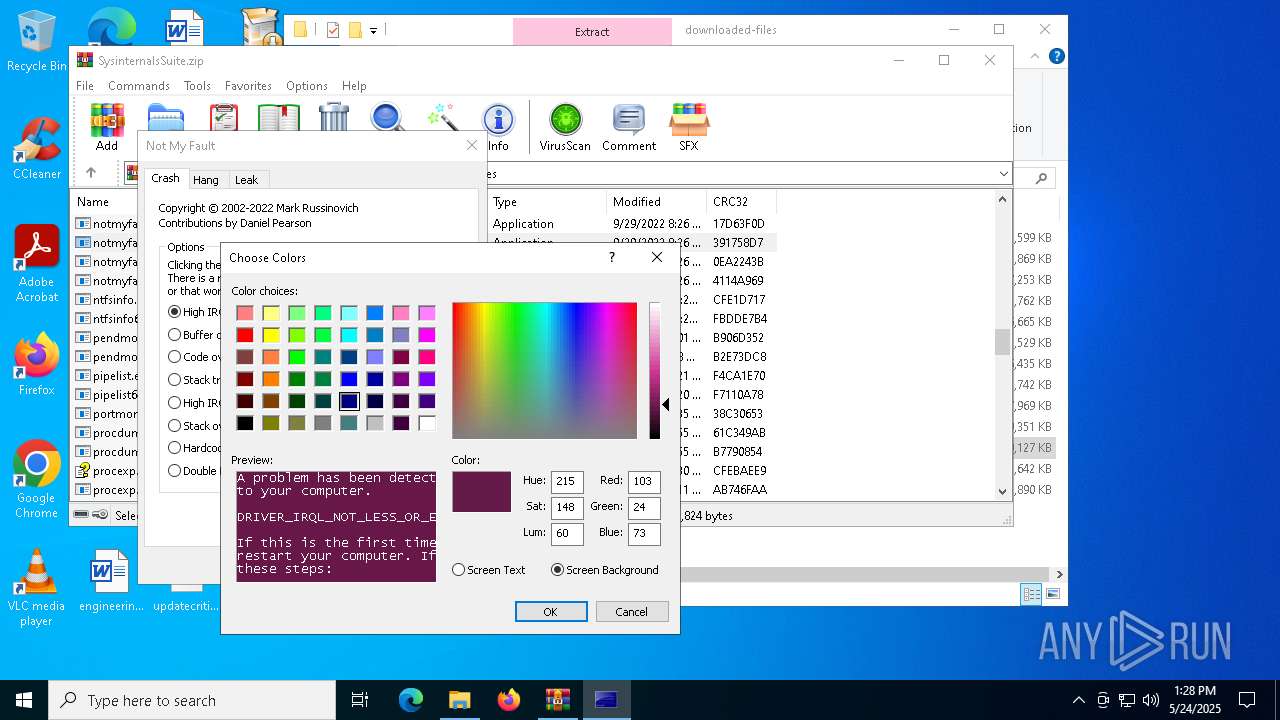Pick the white color swatch
1280x720 pixels.
click(427, 423)
